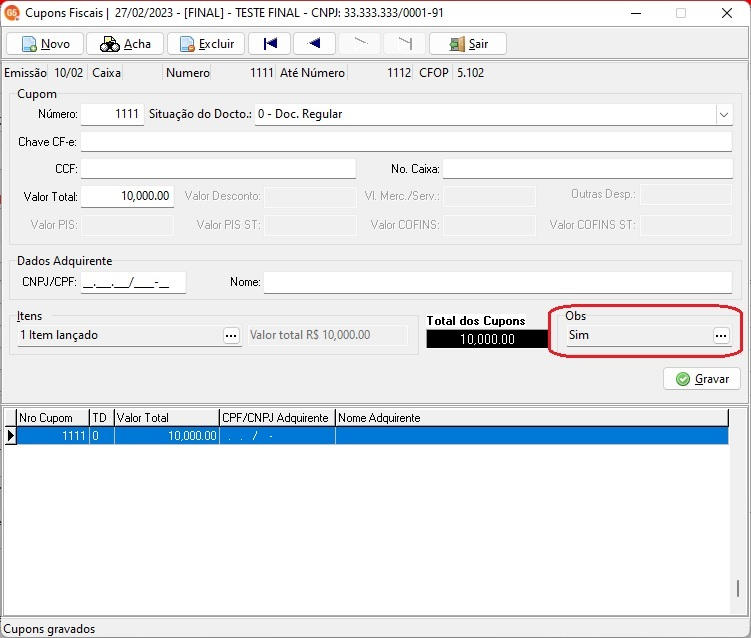The width and height of the screenshot is (751, 638).
Task: Click Emissão date 10/02
Action: coord(68,73)
